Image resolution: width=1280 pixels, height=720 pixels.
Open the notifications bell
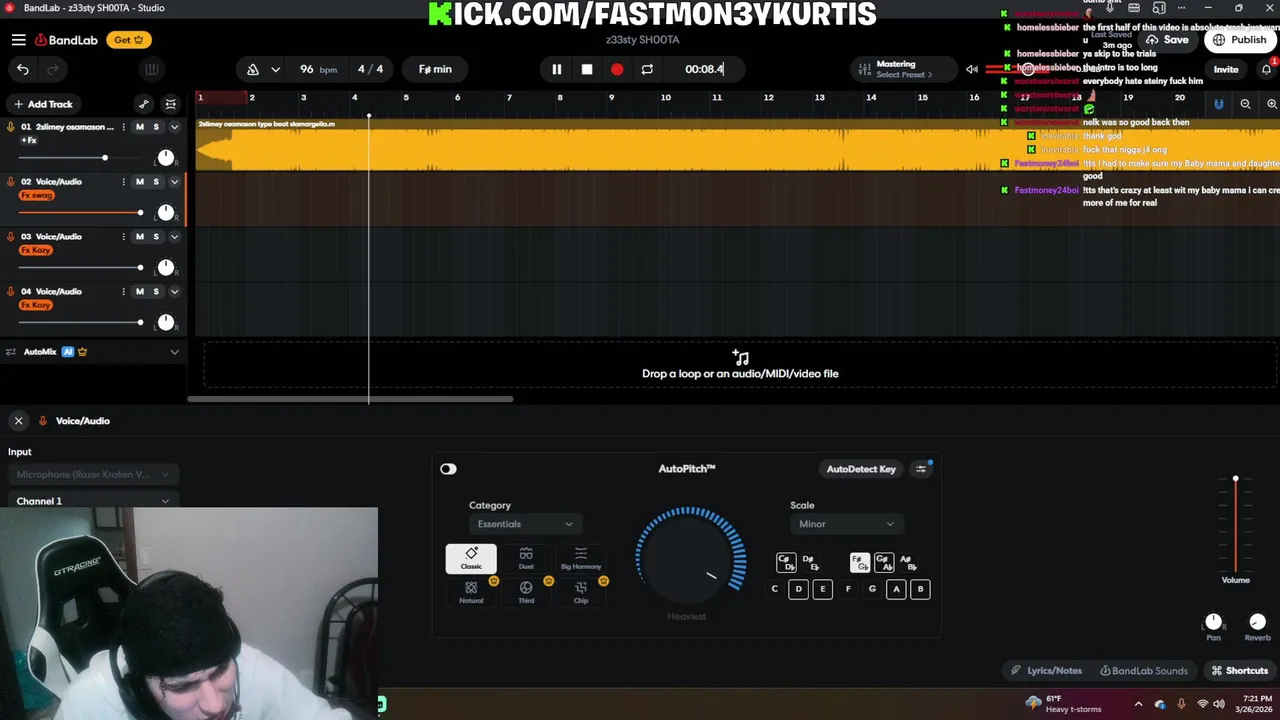coord(1266,69)
